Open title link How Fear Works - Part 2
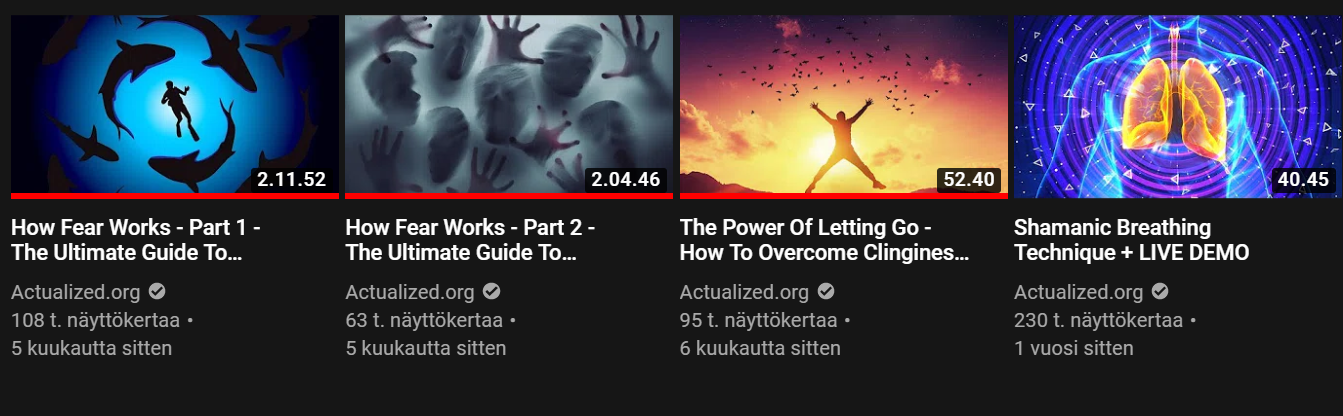This screenshot has height=416, width=1343. click(470, 240)
